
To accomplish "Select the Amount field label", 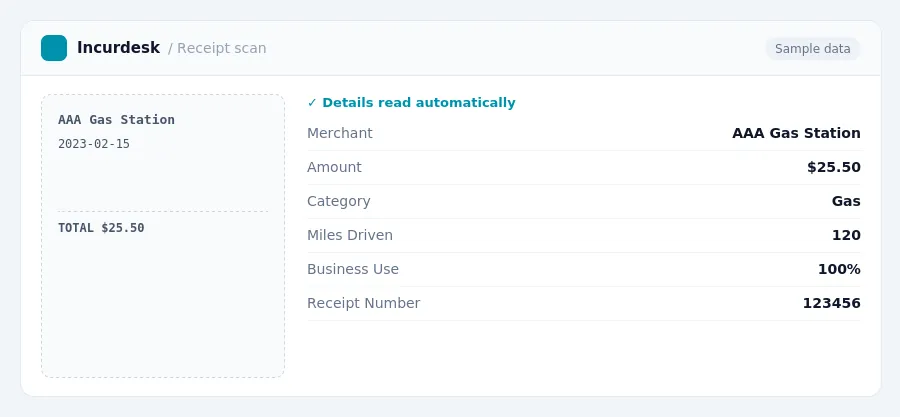I will click(334, 167).
